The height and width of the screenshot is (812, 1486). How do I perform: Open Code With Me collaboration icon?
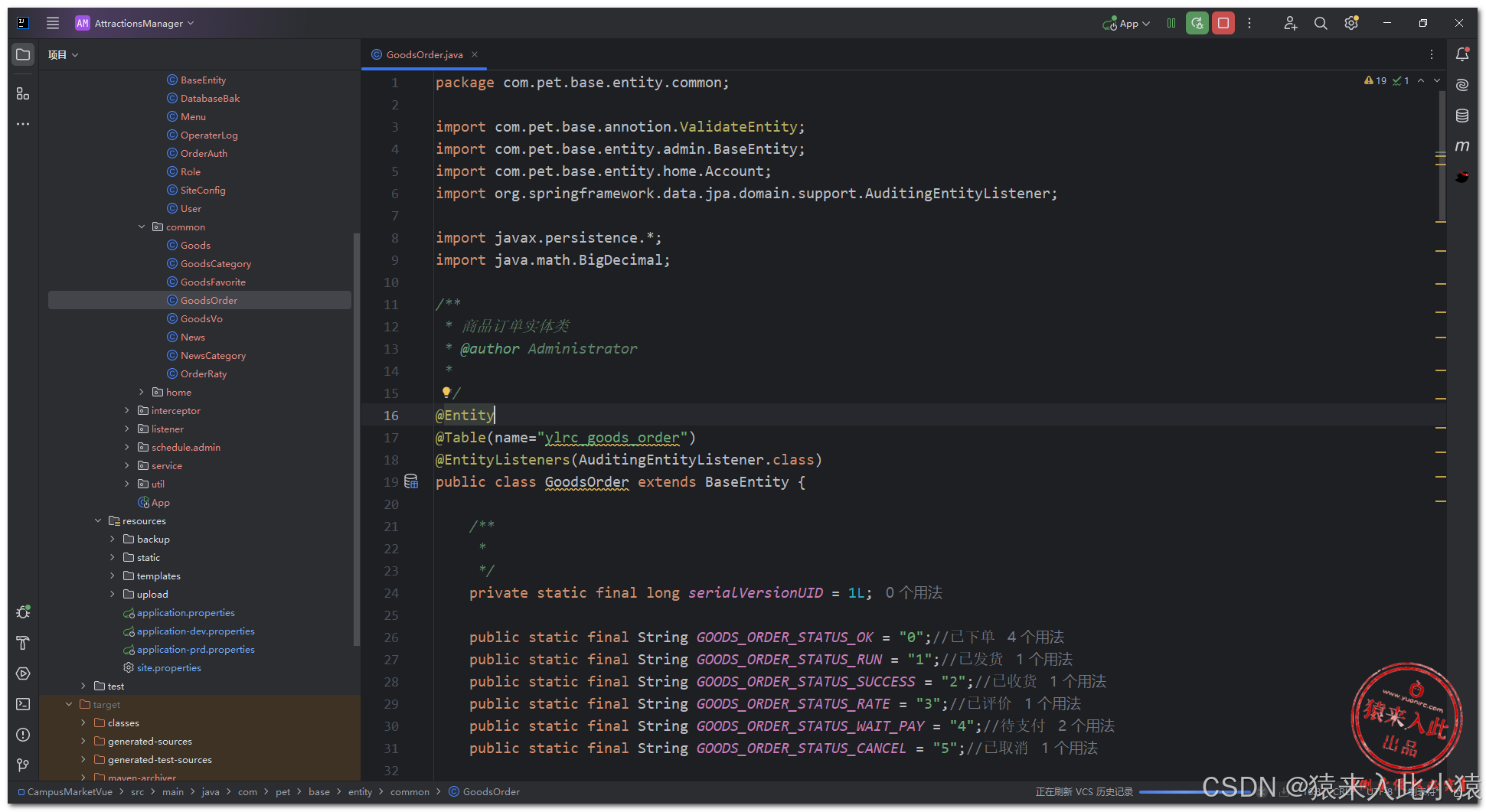1290,23
